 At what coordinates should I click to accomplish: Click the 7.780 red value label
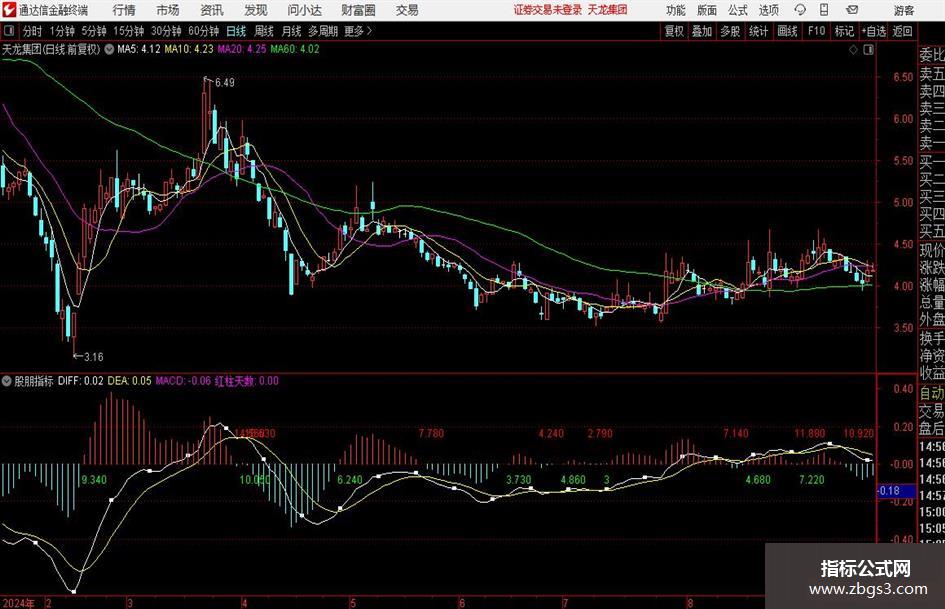coord(431,434)
